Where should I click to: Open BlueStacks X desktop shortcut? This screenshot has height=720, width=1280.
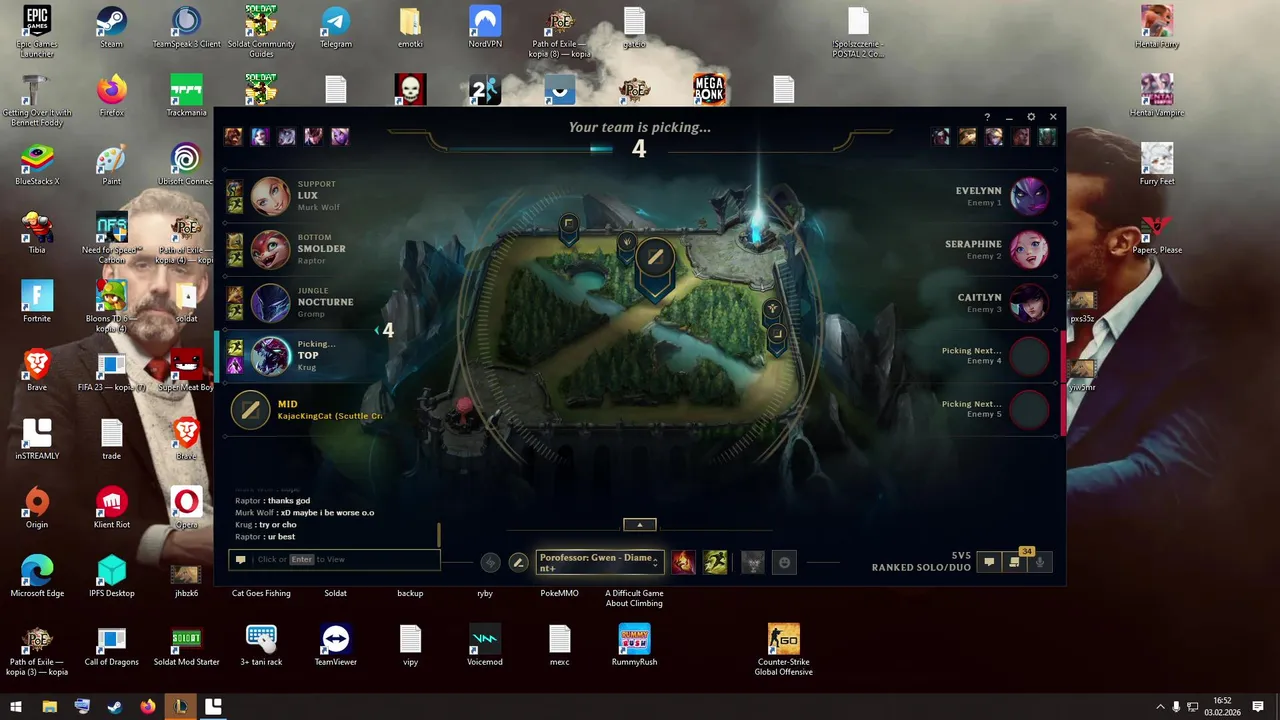point(37,165)
